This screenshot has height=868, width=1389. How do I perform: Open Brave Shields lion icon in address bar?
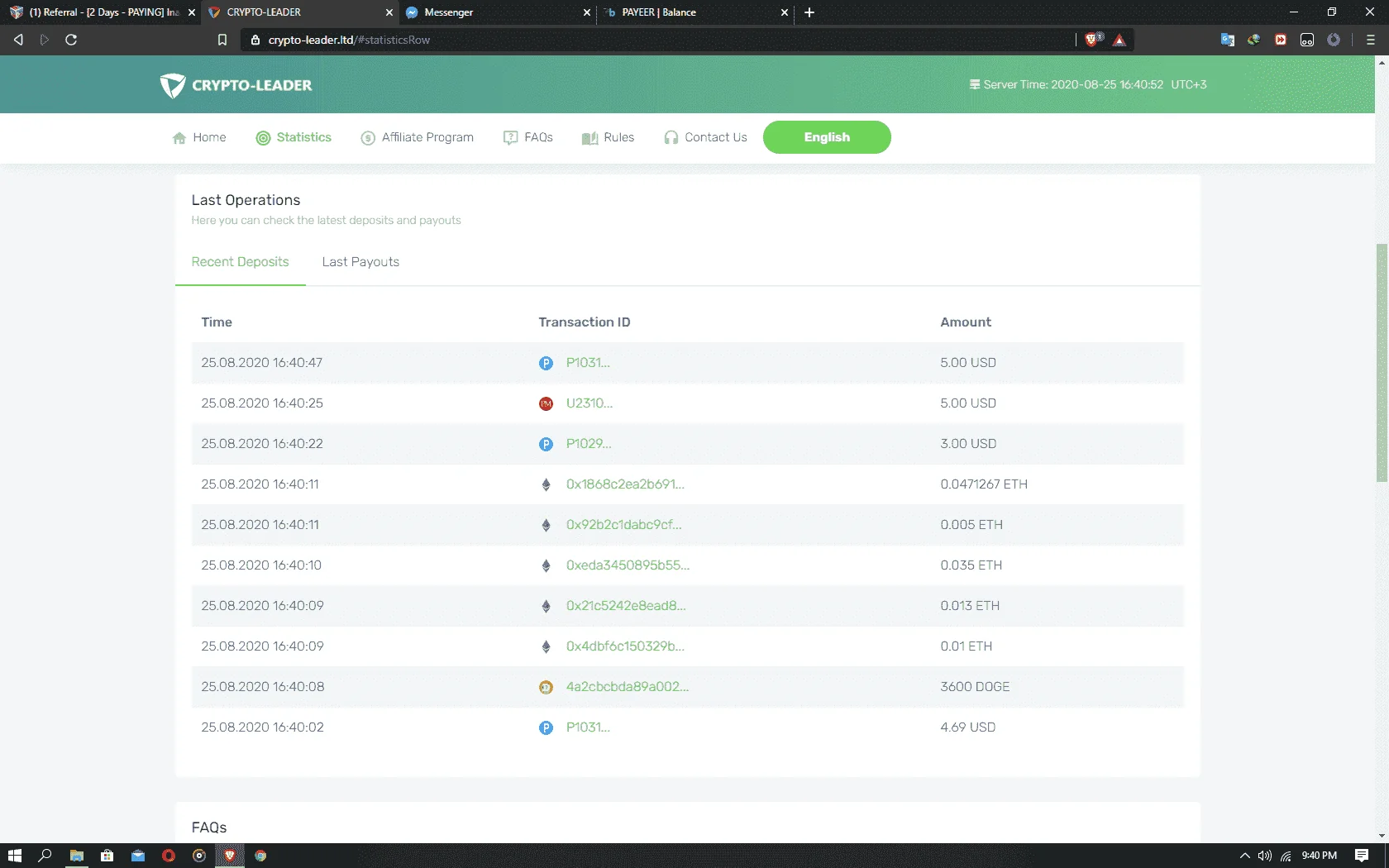pyautogui.click(x=1092, y=40)
